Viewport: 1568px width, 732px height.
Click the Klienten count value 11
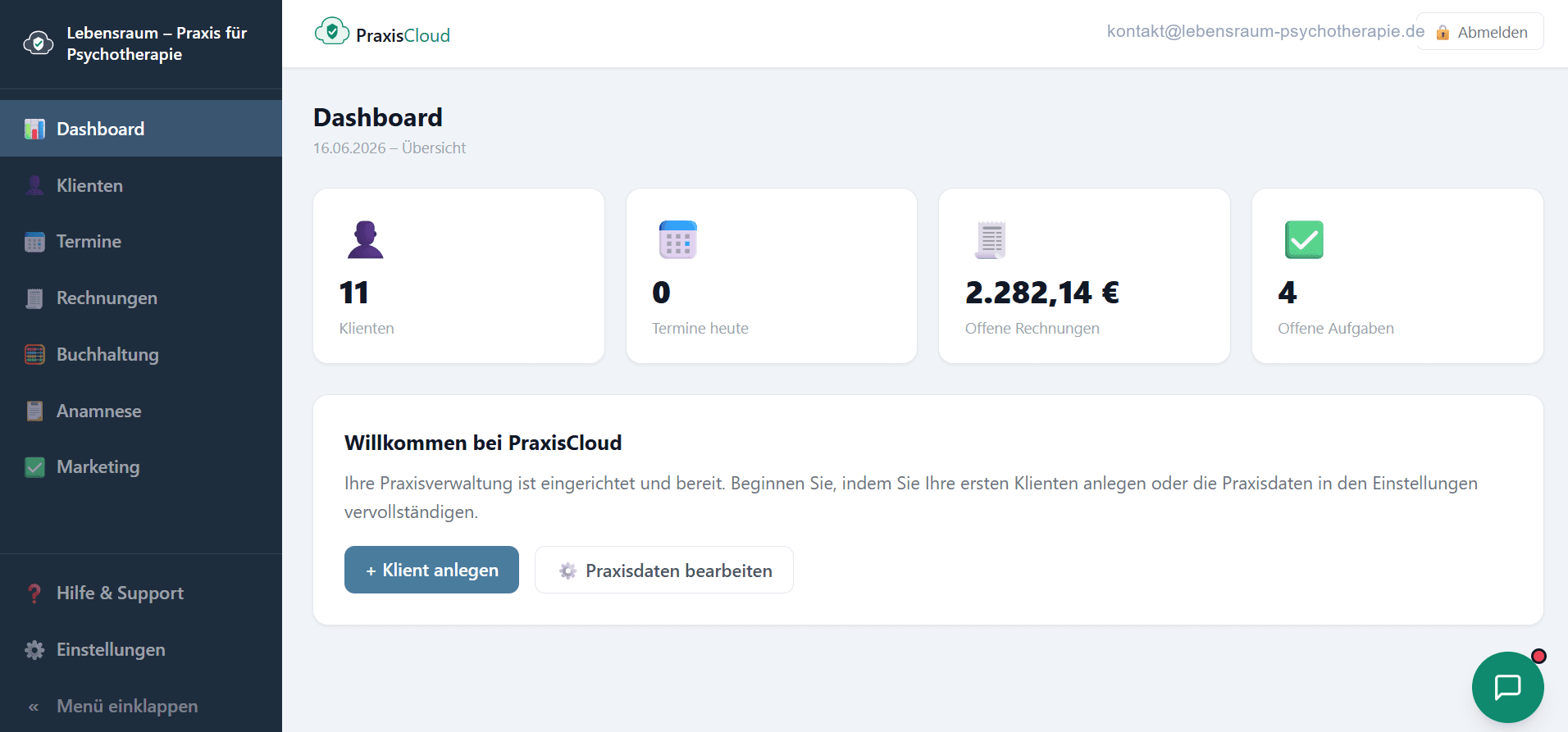pyautogui.click(x=354, y=293)
